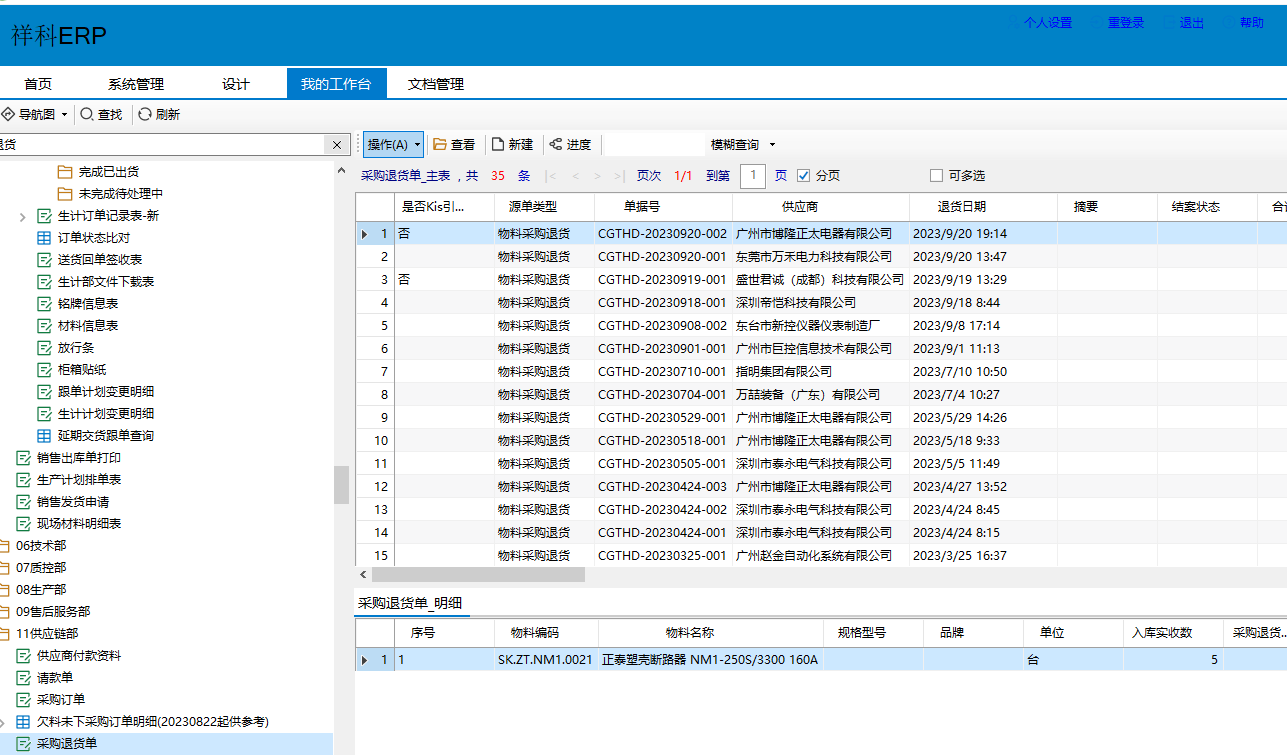This screenshot has height=755, width=1287.
Task: Click the 进度 progress icon
Action: 556,145
